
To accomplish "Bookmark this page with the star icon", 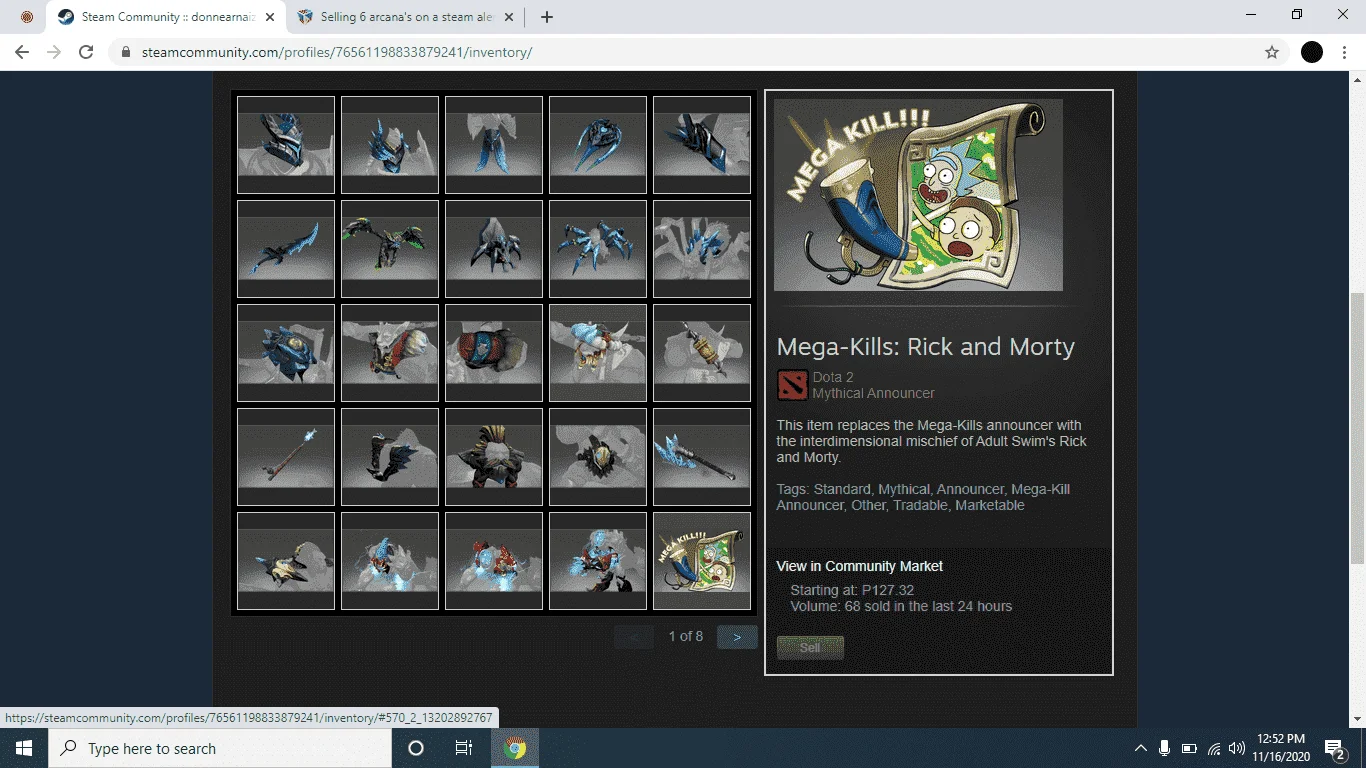I will tap(1272, 52).
